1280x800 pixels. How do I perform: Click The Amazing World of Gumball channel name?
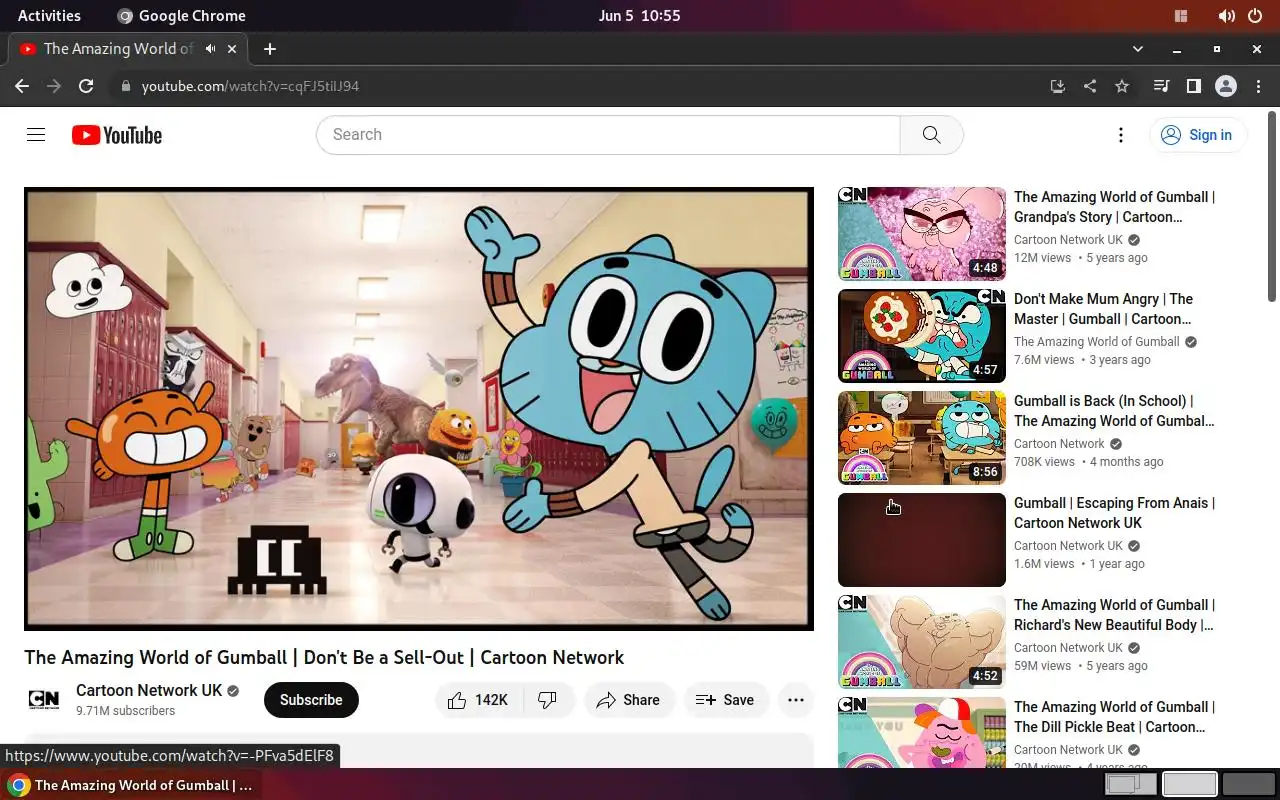[1097, 342]
